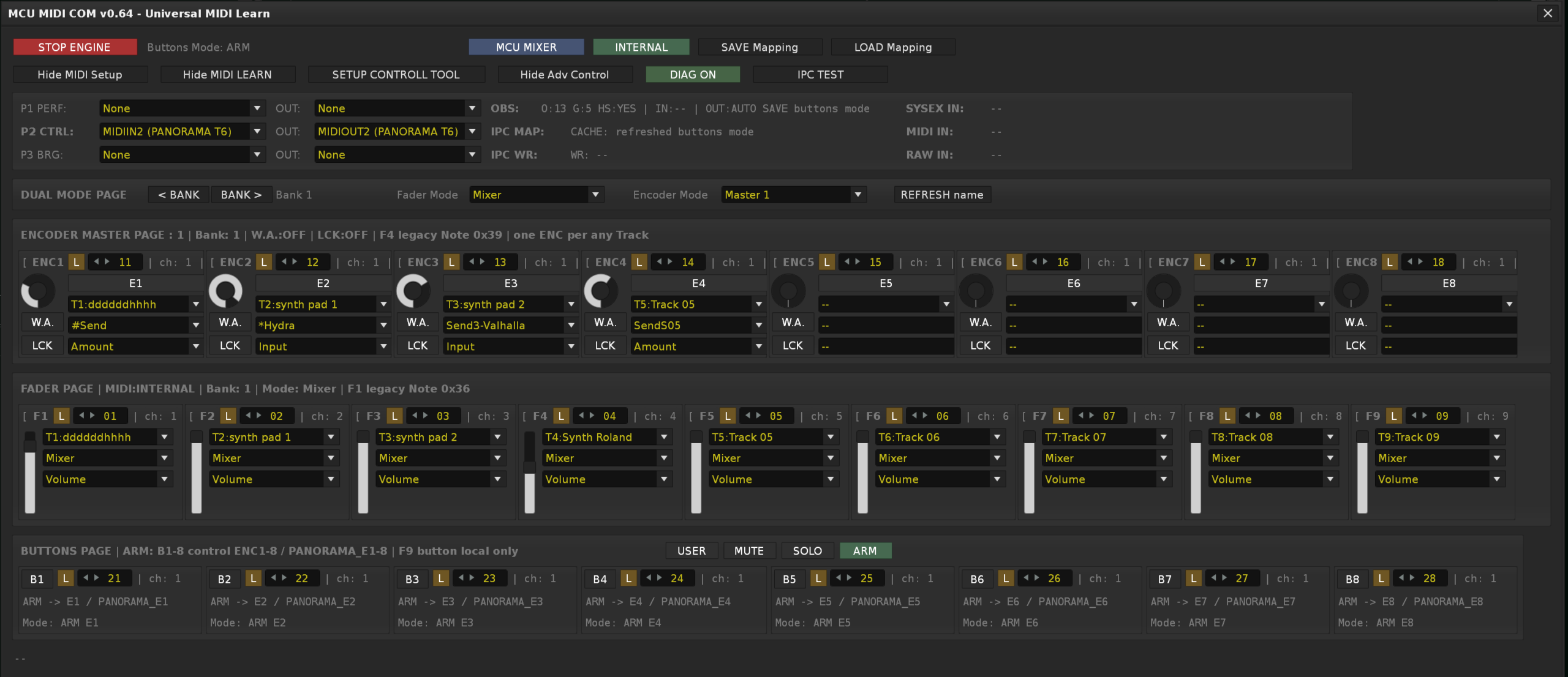Click the F1 learn L button
The width and height of the screenshot is (1568, 677).
[61, 416]
